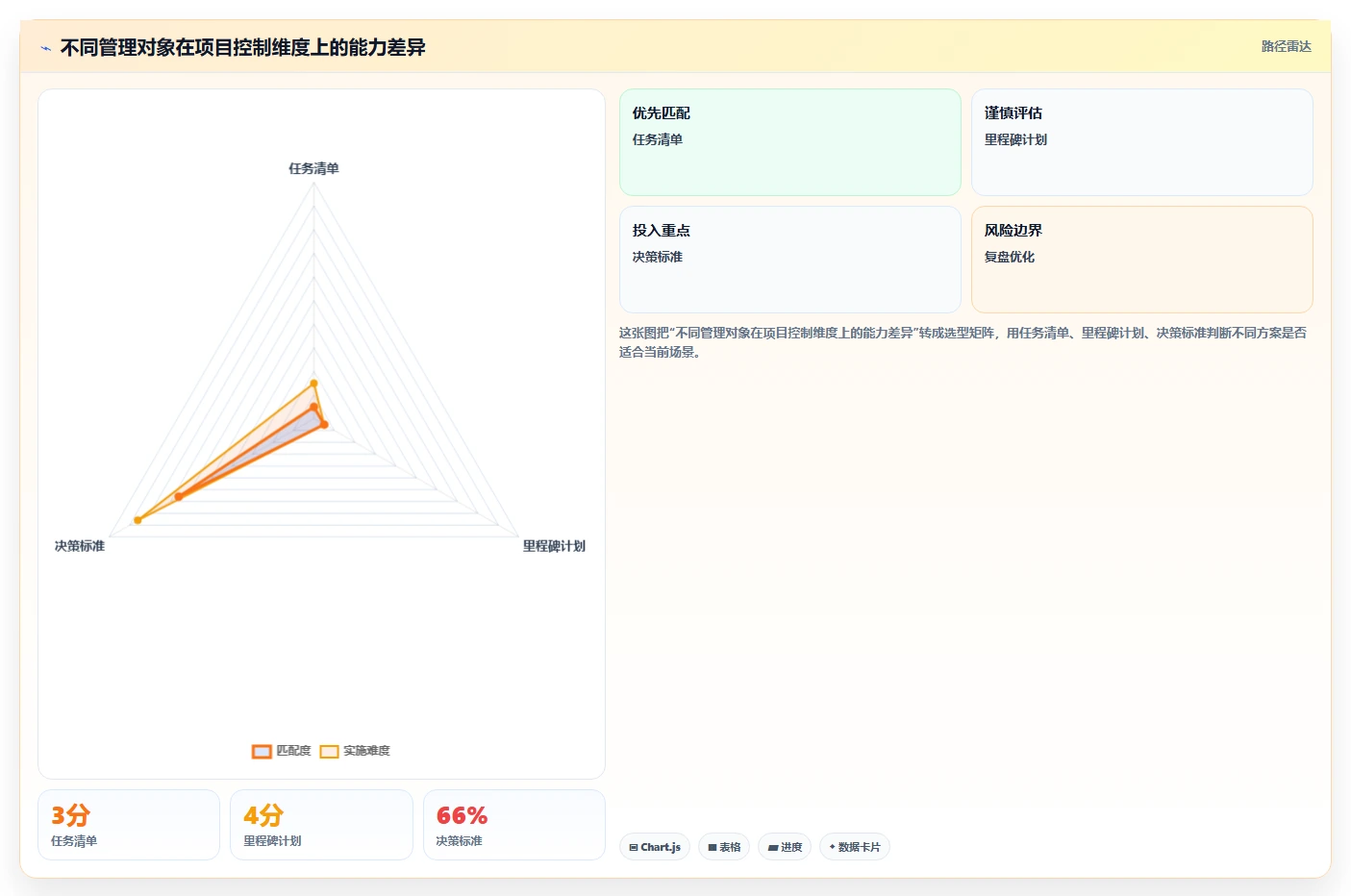Viewport: 1351px width, 896px height.
Task: Click 任务清单 text in the 优先匹配 card
Action: tap(658, 139)
